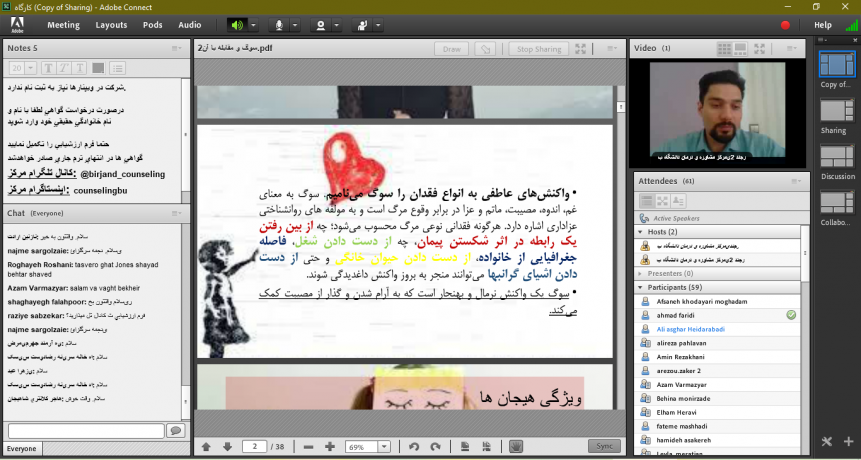Toggle the webcam button
Viewport: 861px width, 460px height.
321,25
